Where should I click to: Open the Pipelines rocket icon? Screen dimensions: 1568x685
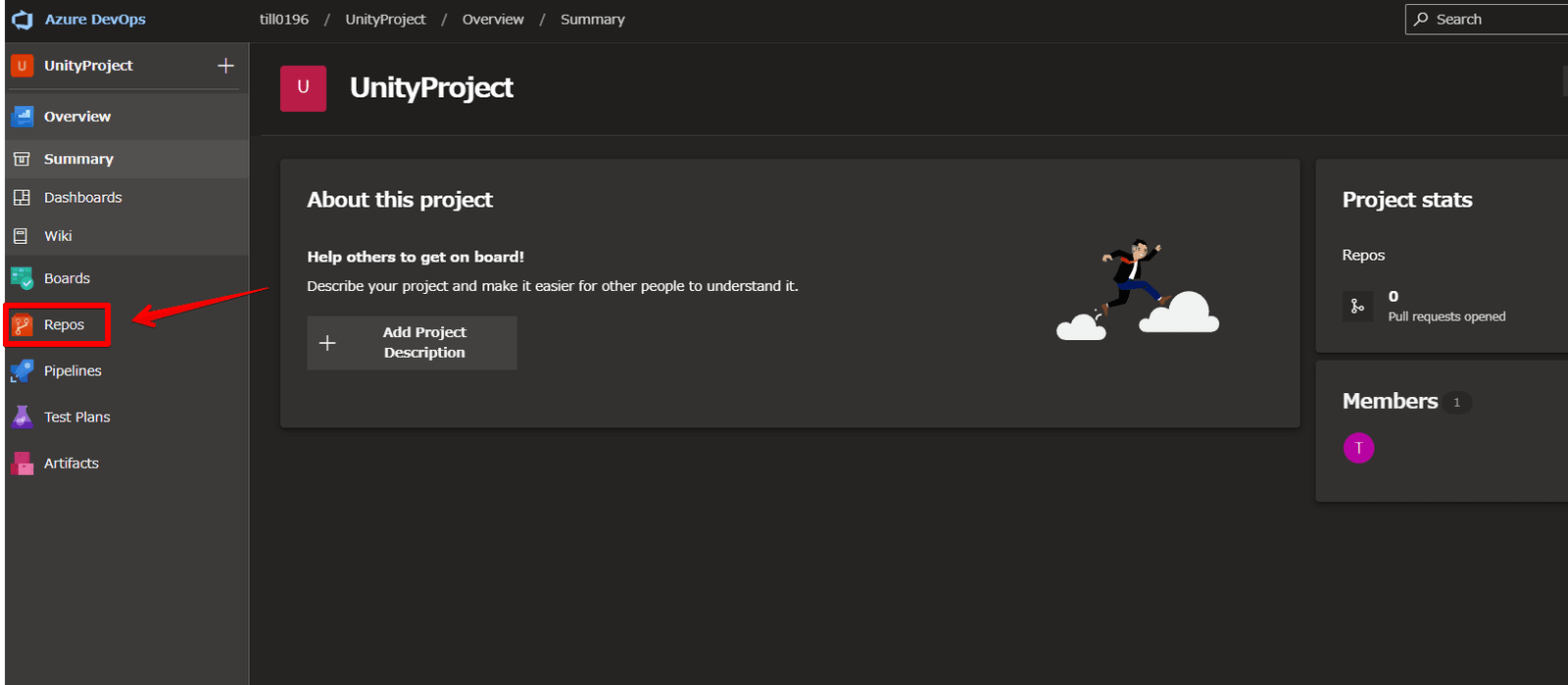(x=23, y=371)
